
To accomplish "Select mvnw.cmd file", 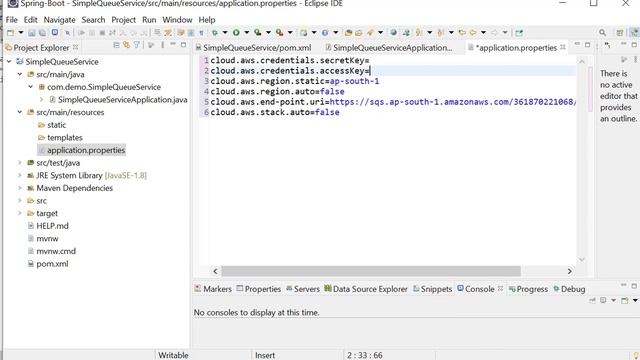I will 56,251.
